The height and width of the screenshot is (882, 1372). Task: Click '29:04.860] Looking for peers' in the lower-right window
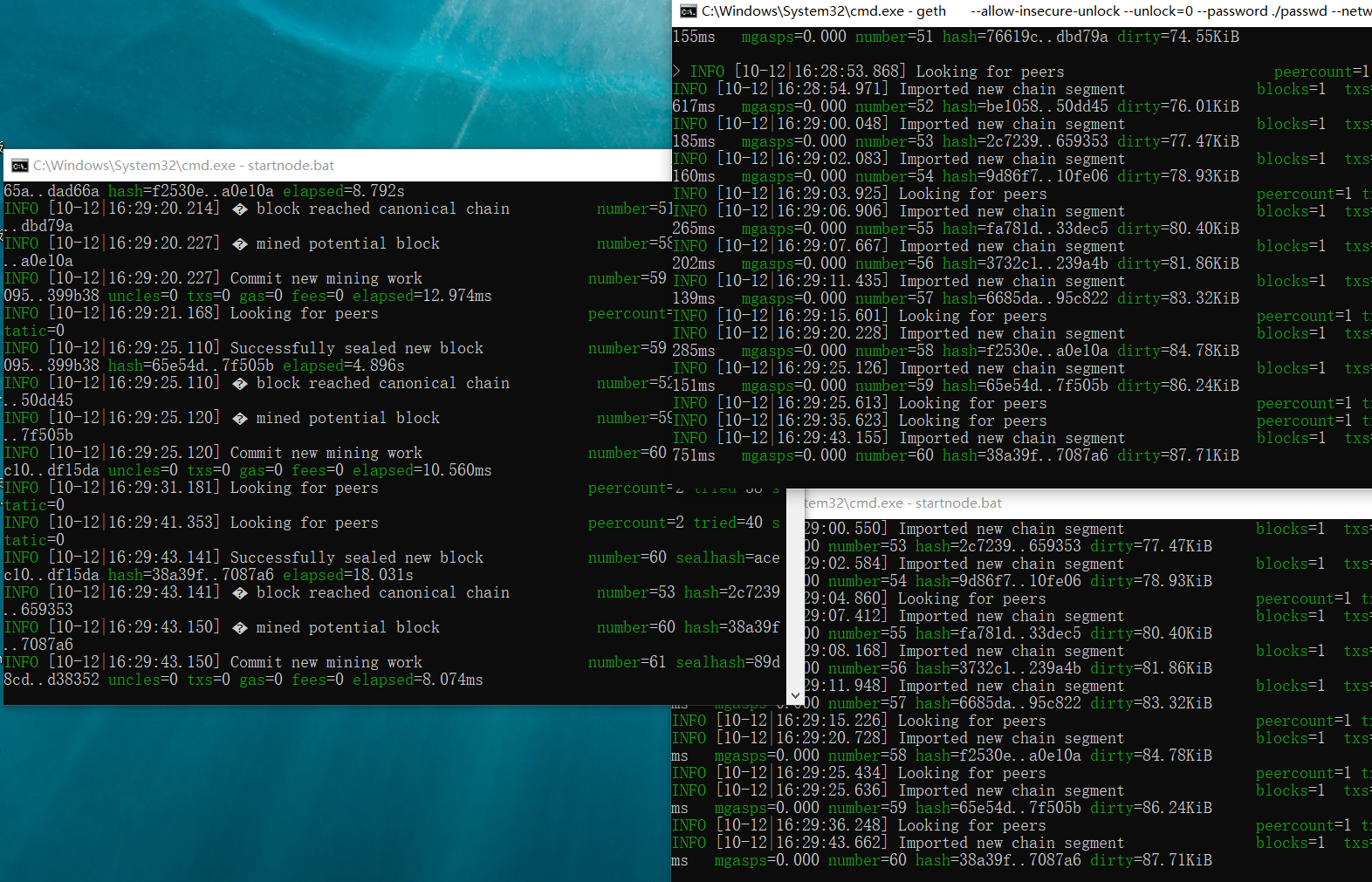(924, 598)
